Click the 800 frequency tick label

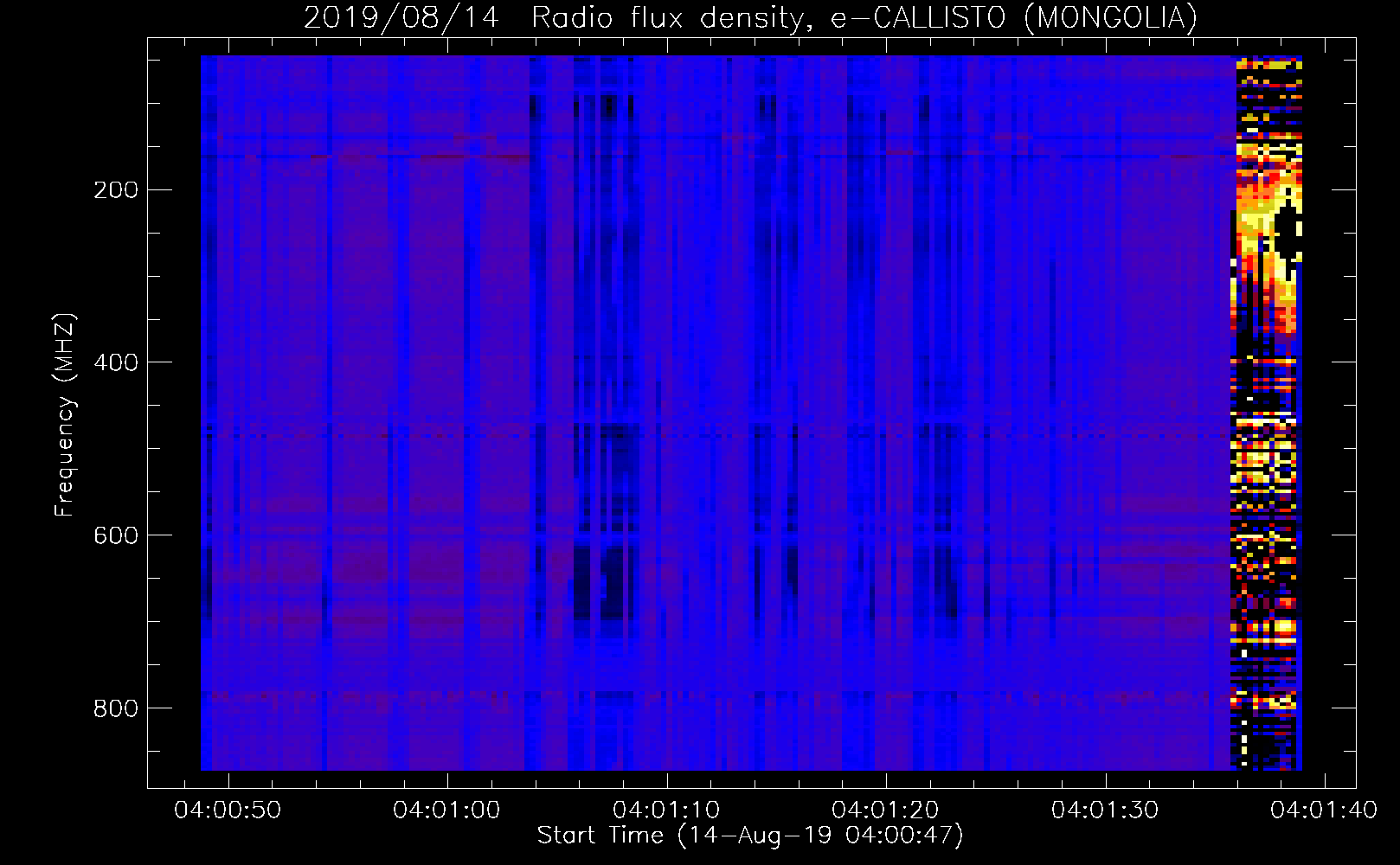tap(116, 708)
